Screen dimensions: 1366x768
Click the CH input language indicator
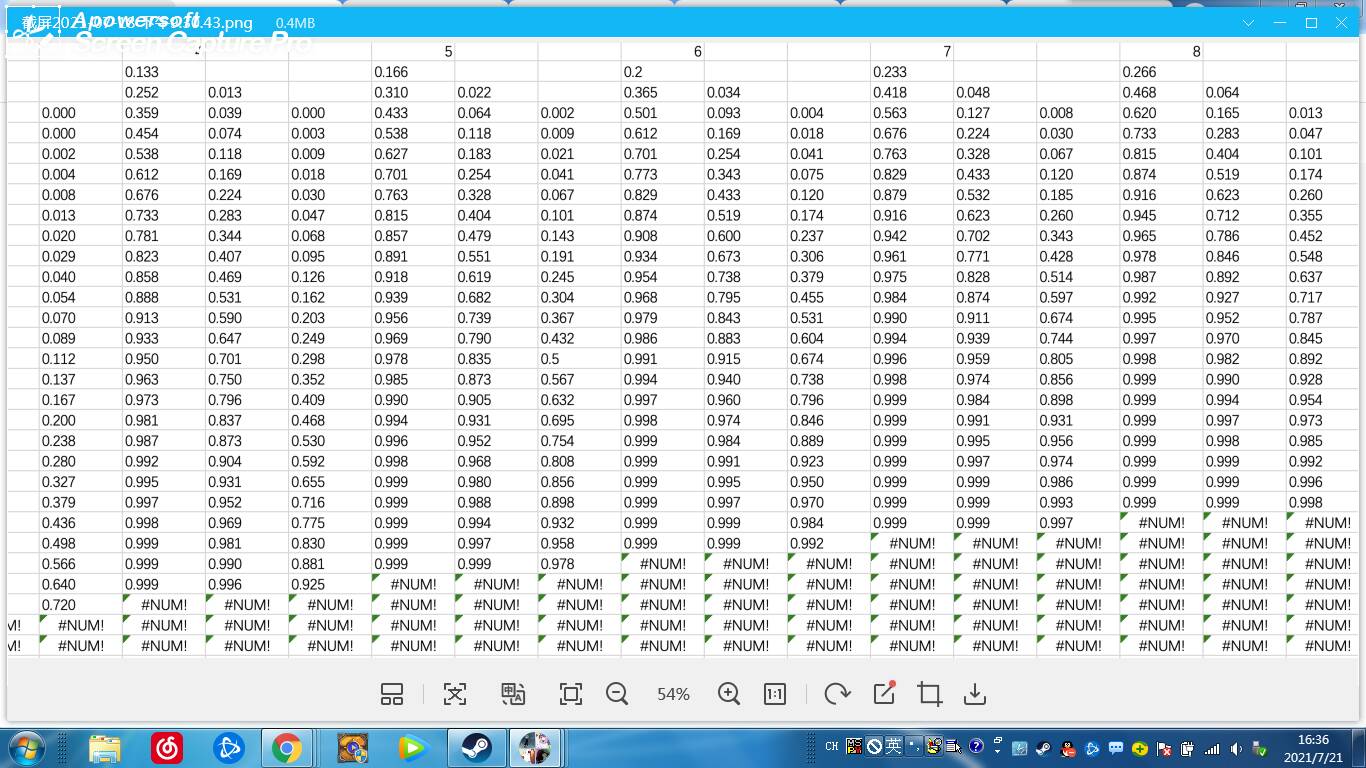832,746
